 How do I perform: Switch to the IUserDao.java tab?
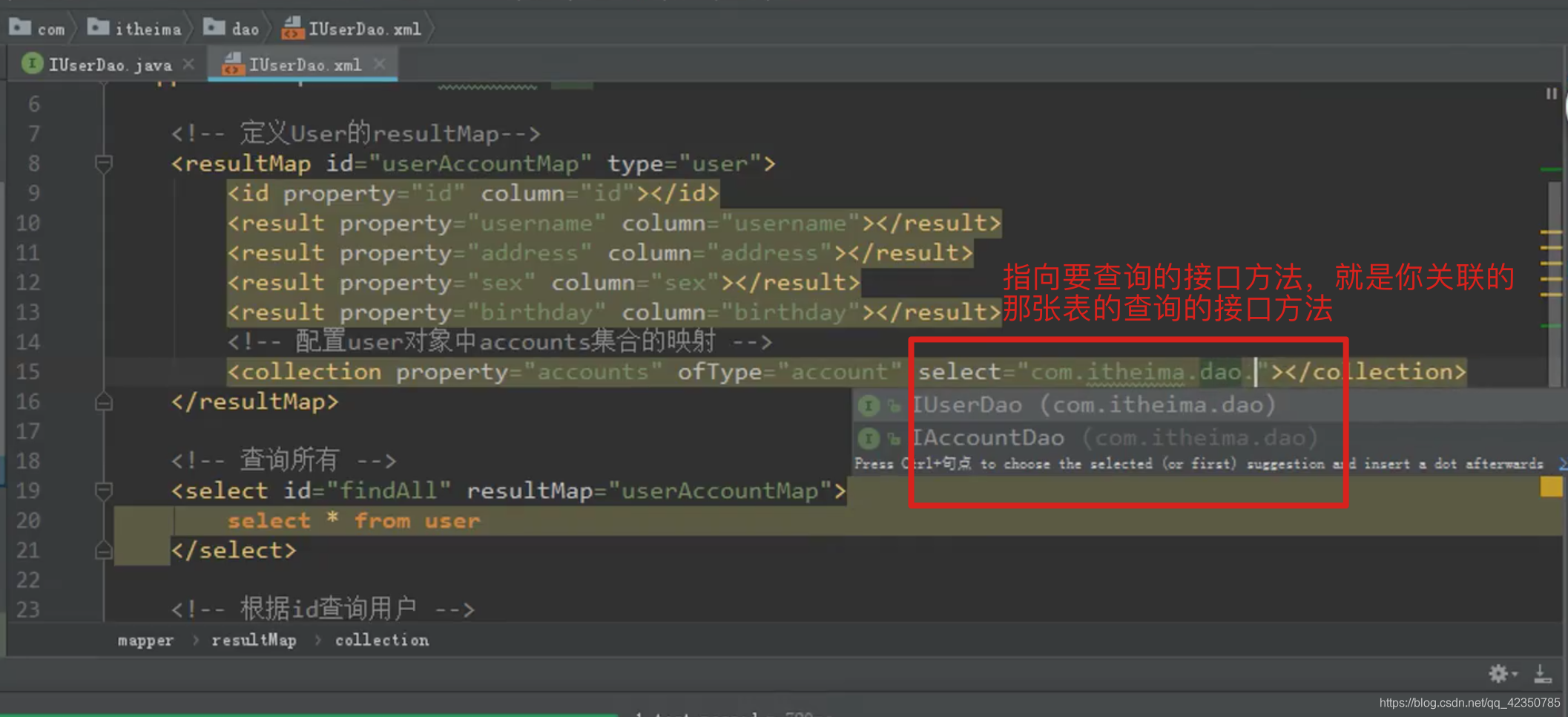tap(110, 65)
